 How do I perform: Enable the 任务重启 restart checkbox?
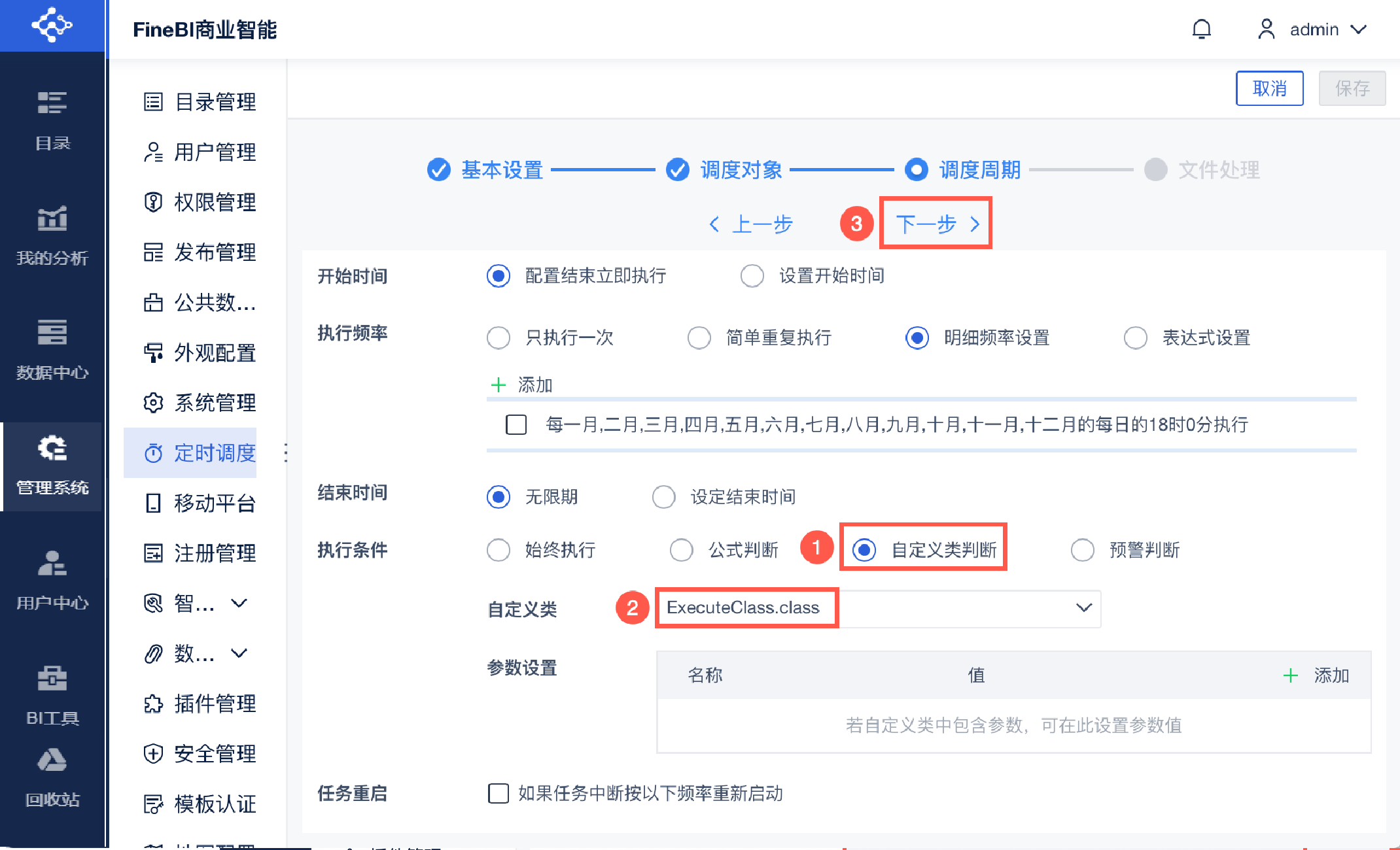(499, 793)
